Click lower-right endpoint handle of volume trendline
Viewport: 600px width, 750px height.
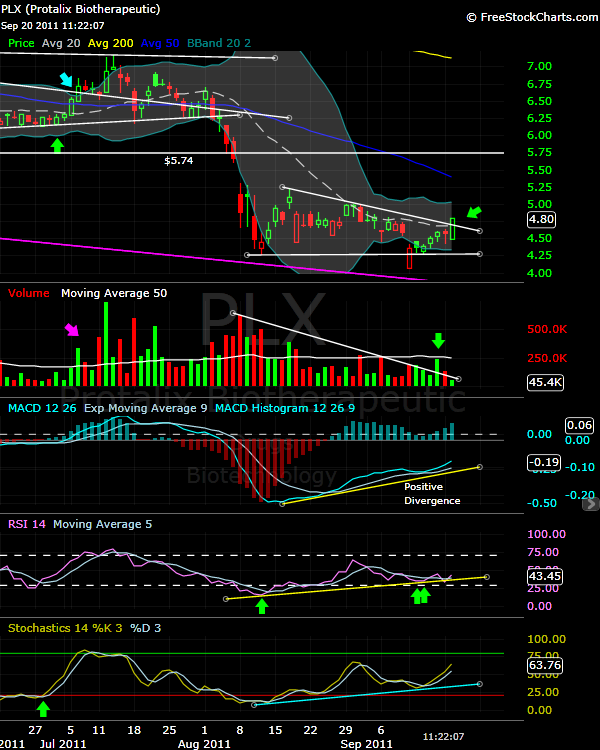(459, 379)
